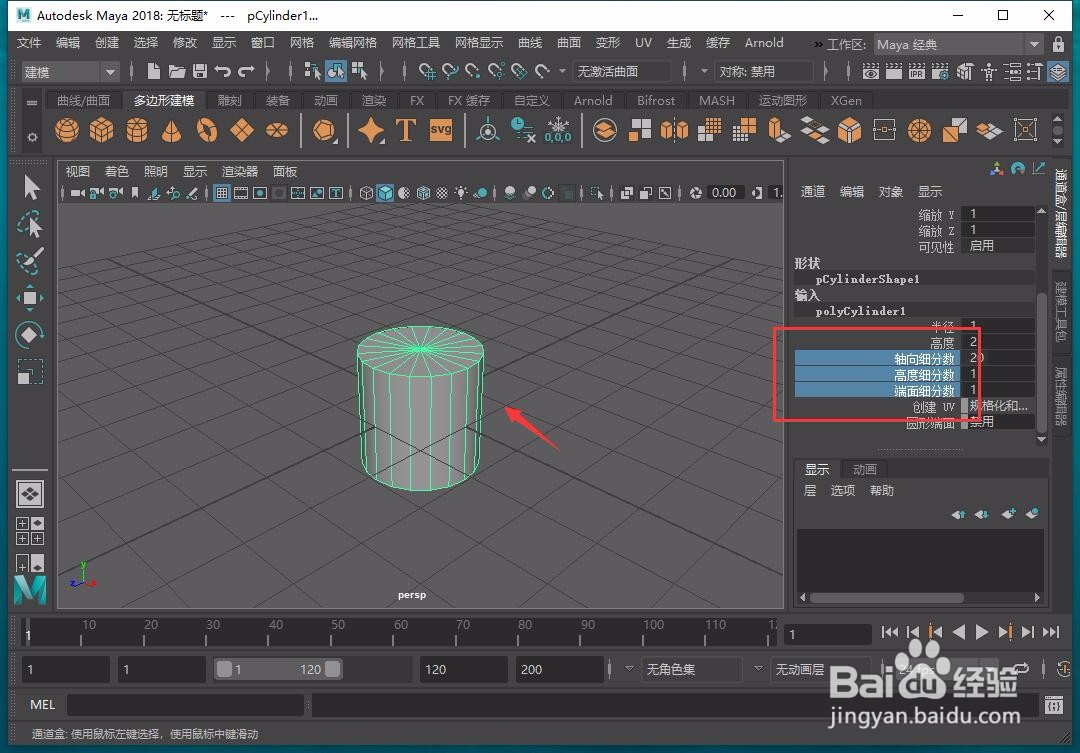Toggle isolate select in viewport
The image size is (1080, 753).
point(597,194)
